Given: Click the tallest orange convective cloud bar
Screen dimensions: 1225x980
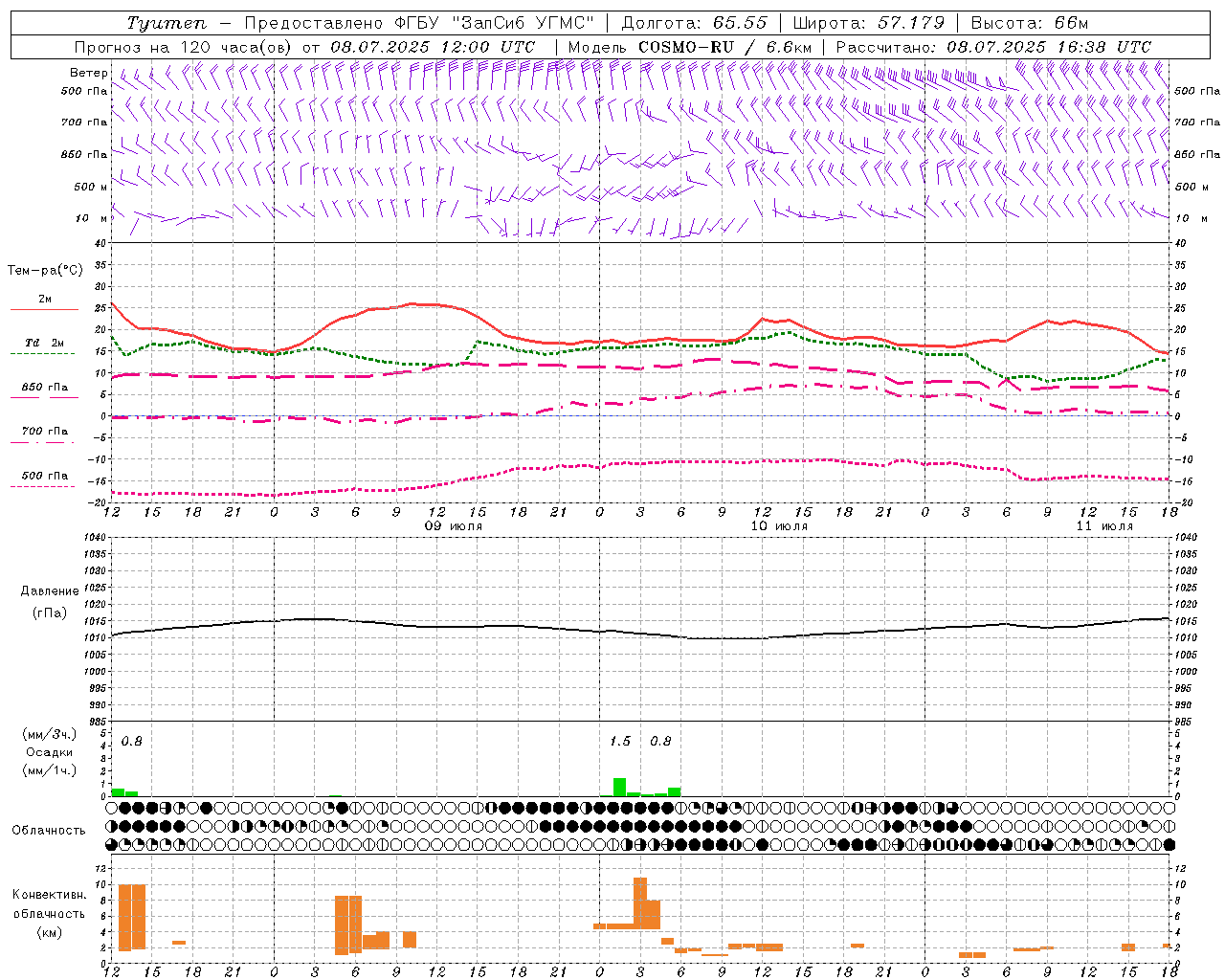Looking at the screenshot, I should [640, 903].
